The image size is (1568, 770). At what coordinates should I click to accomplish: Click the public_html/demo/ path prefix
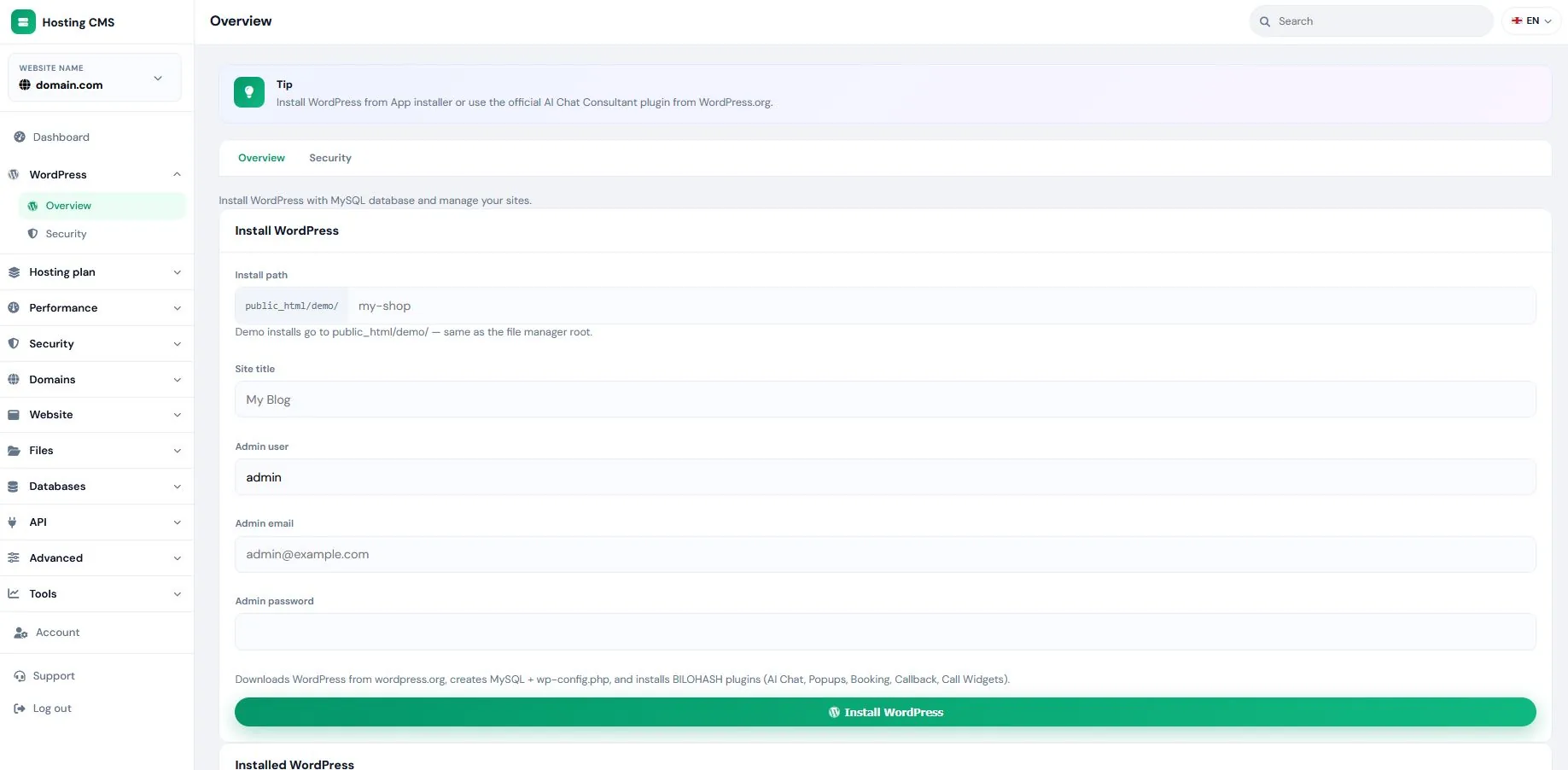[292, 306]
